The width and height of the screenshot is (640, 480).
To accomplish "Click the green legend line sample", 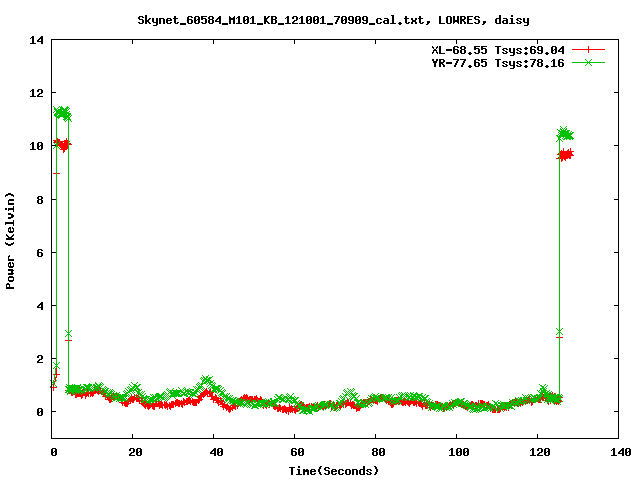I will (x=588, y=62).
